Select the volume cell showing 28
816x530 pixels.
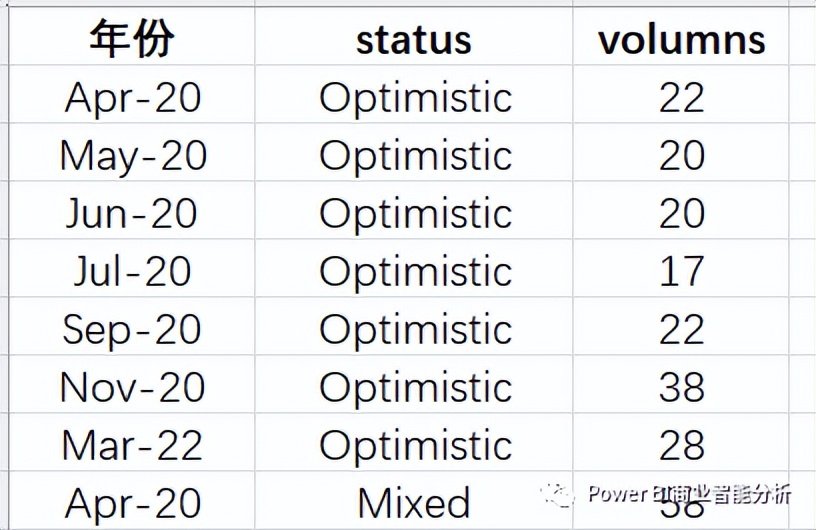(x=681, y=443)
